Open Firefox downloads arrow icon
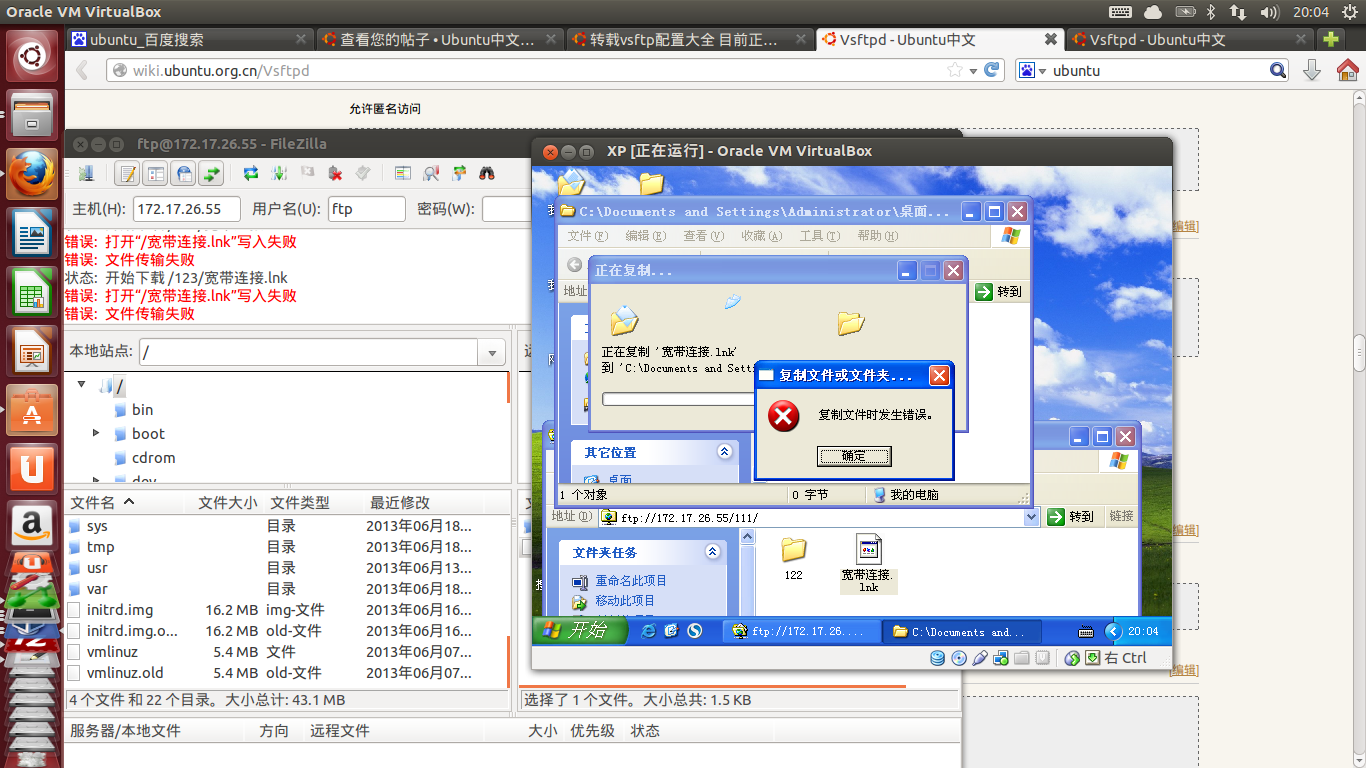The width and height of the screenshot is (1366, 768). coord(1312,70)
